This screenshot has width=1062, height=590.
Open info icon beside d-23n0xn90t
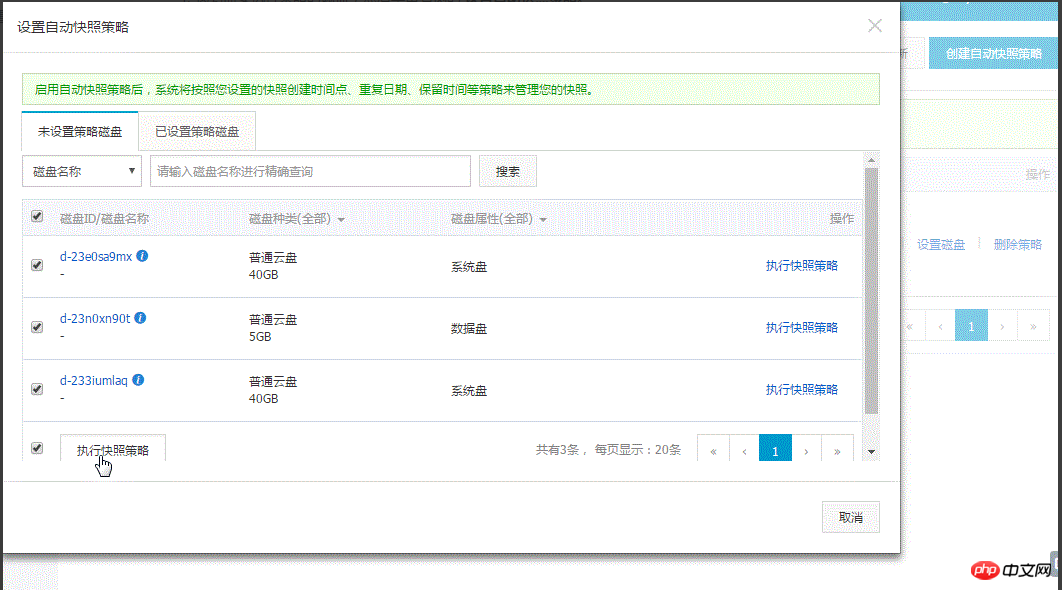point(140,318)
